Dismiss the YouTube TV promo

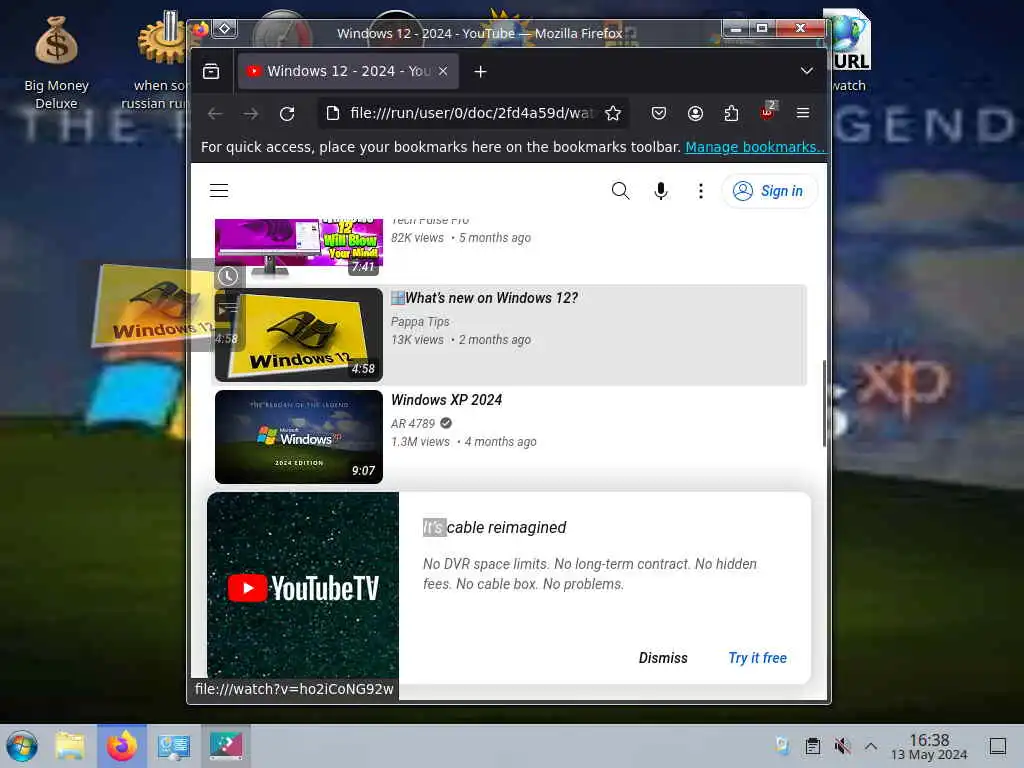point(663,658)
